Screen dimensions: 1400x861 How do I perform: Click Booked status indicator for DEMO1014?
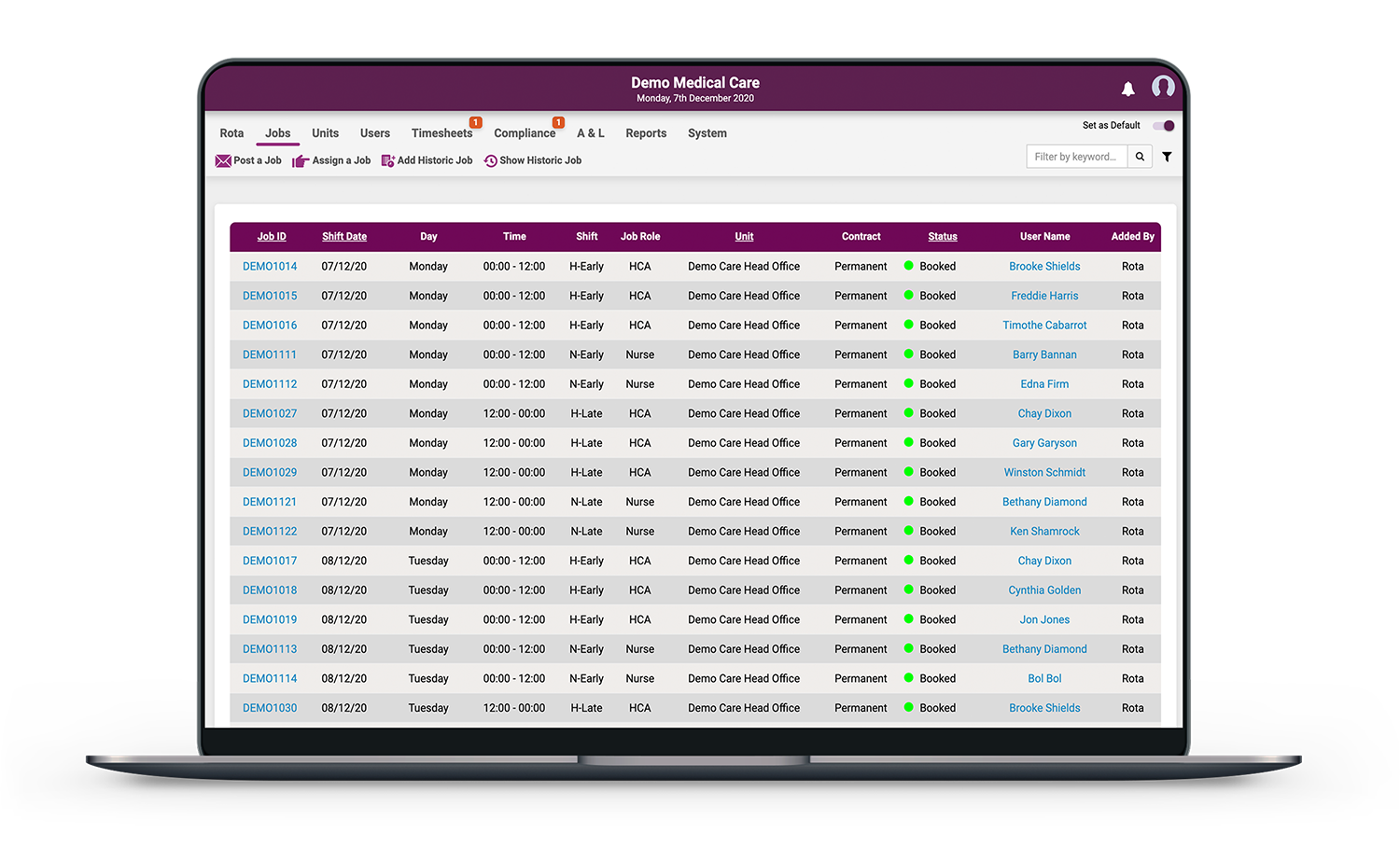[x=907, y=266]
